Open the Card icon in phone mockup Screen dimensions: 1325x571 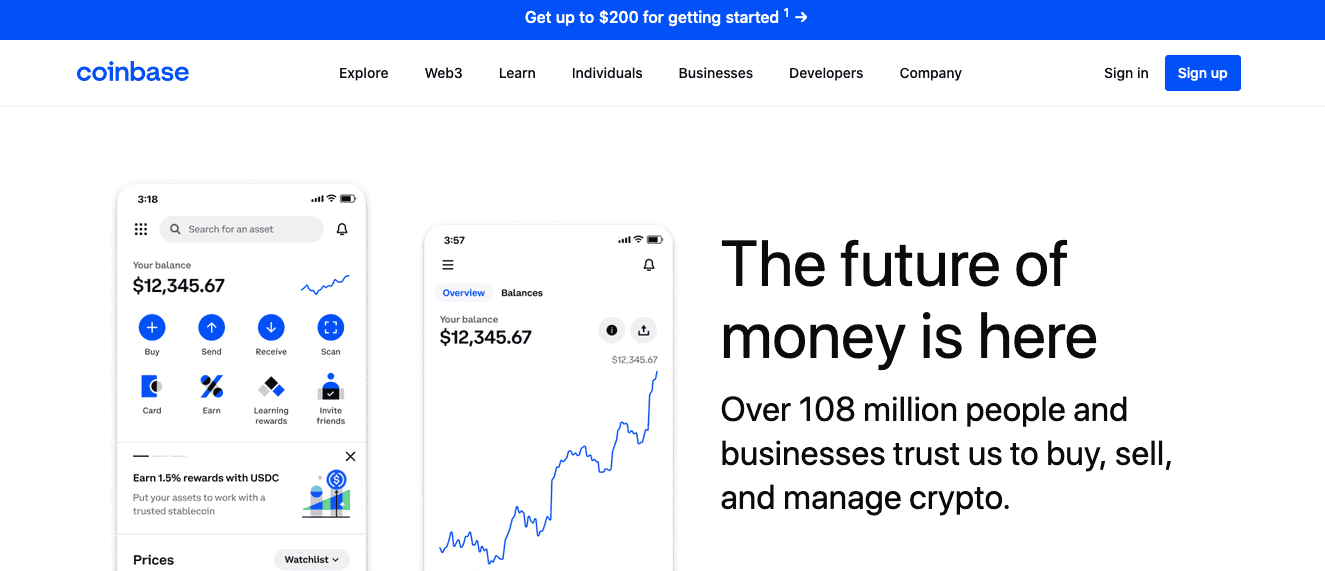(152, 386)
